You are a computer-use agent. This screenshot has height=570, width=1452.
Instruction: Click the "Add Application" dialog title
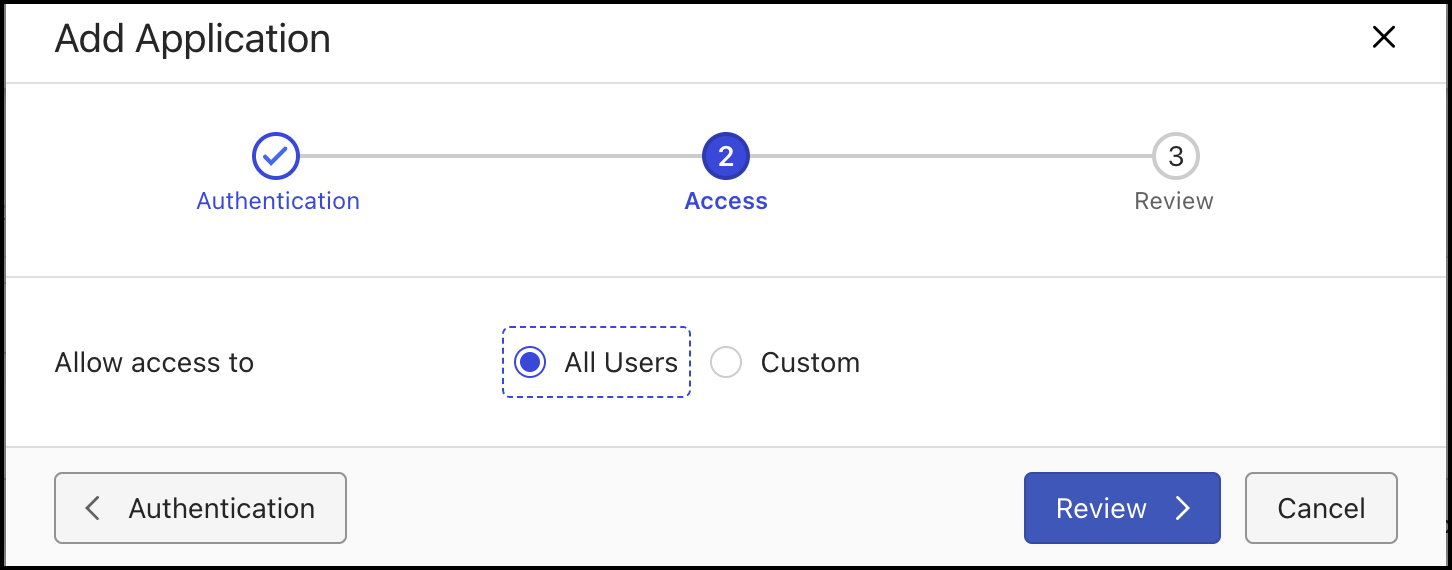click(192, 39)
